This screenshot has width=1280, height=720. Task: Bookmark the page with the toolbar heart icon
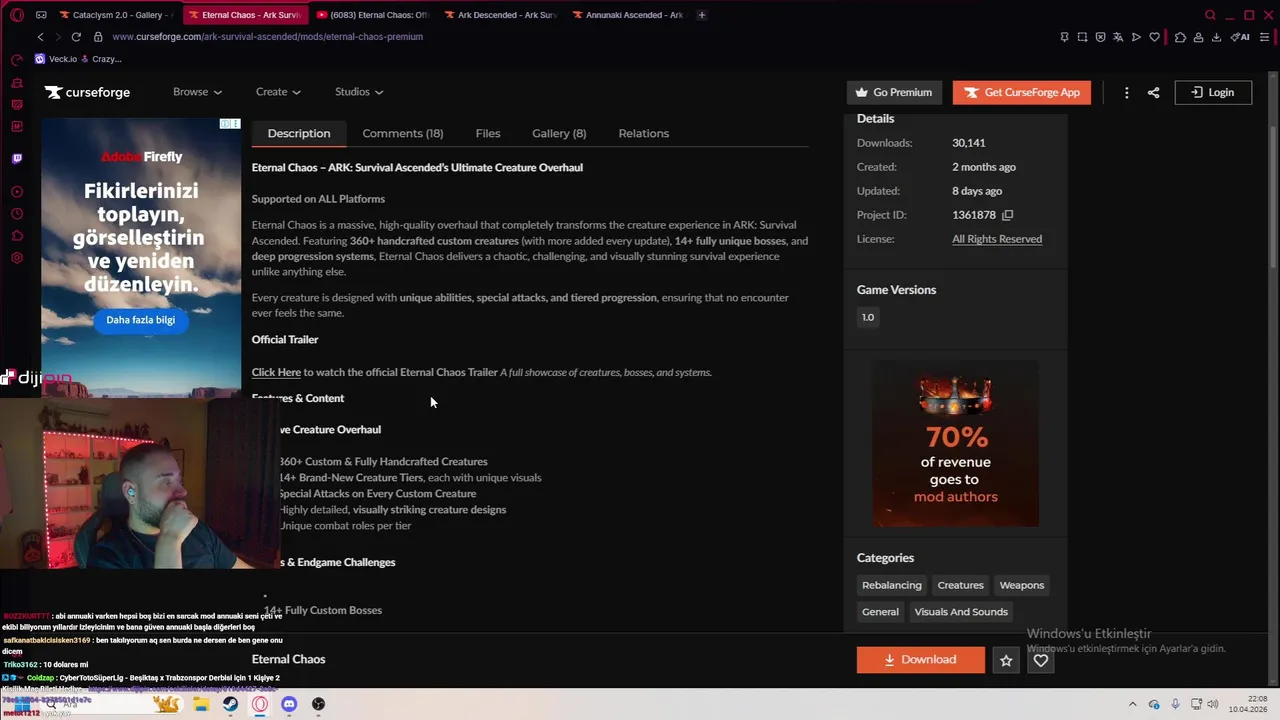(x=1154, y=37)
